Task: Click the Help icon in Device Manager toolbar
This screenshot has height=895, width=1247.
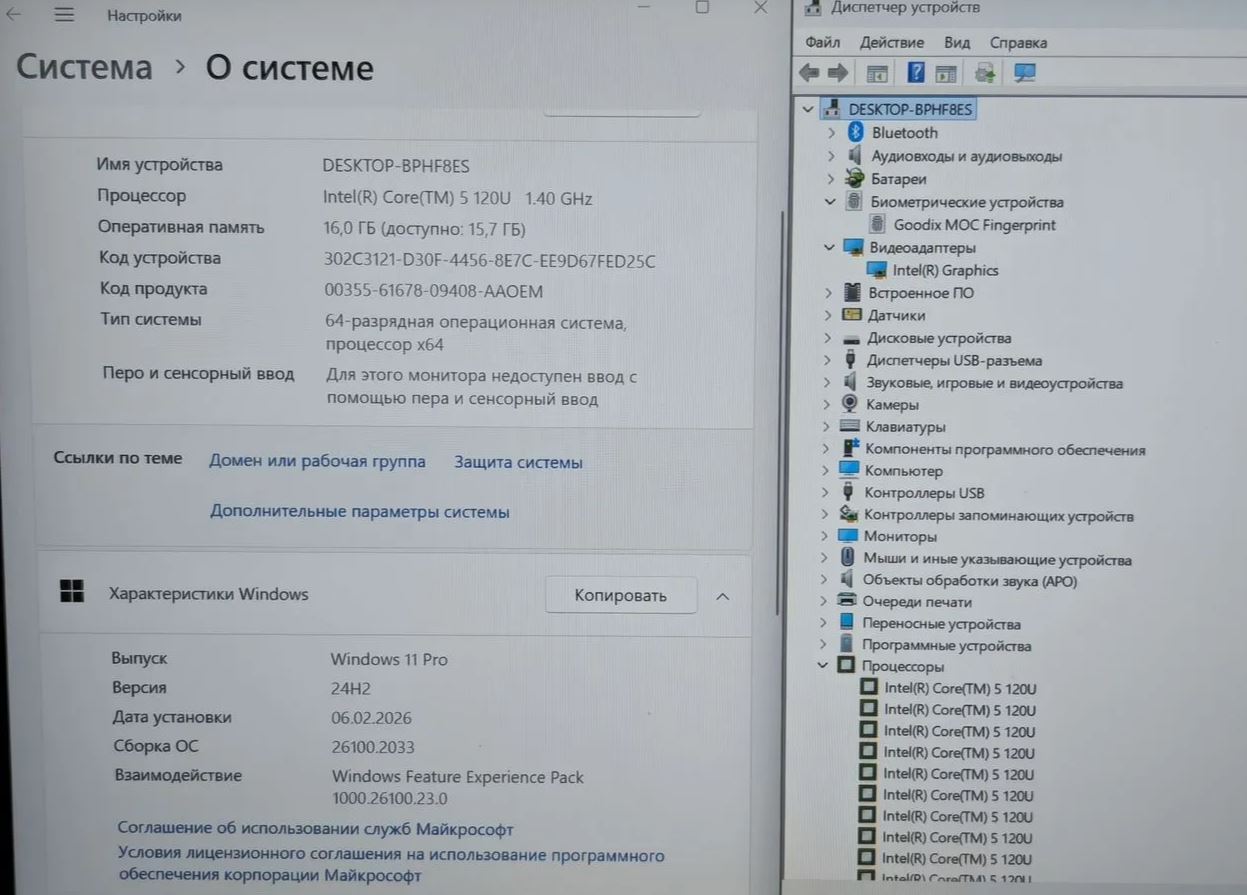Action: click(x=915, y=73)
